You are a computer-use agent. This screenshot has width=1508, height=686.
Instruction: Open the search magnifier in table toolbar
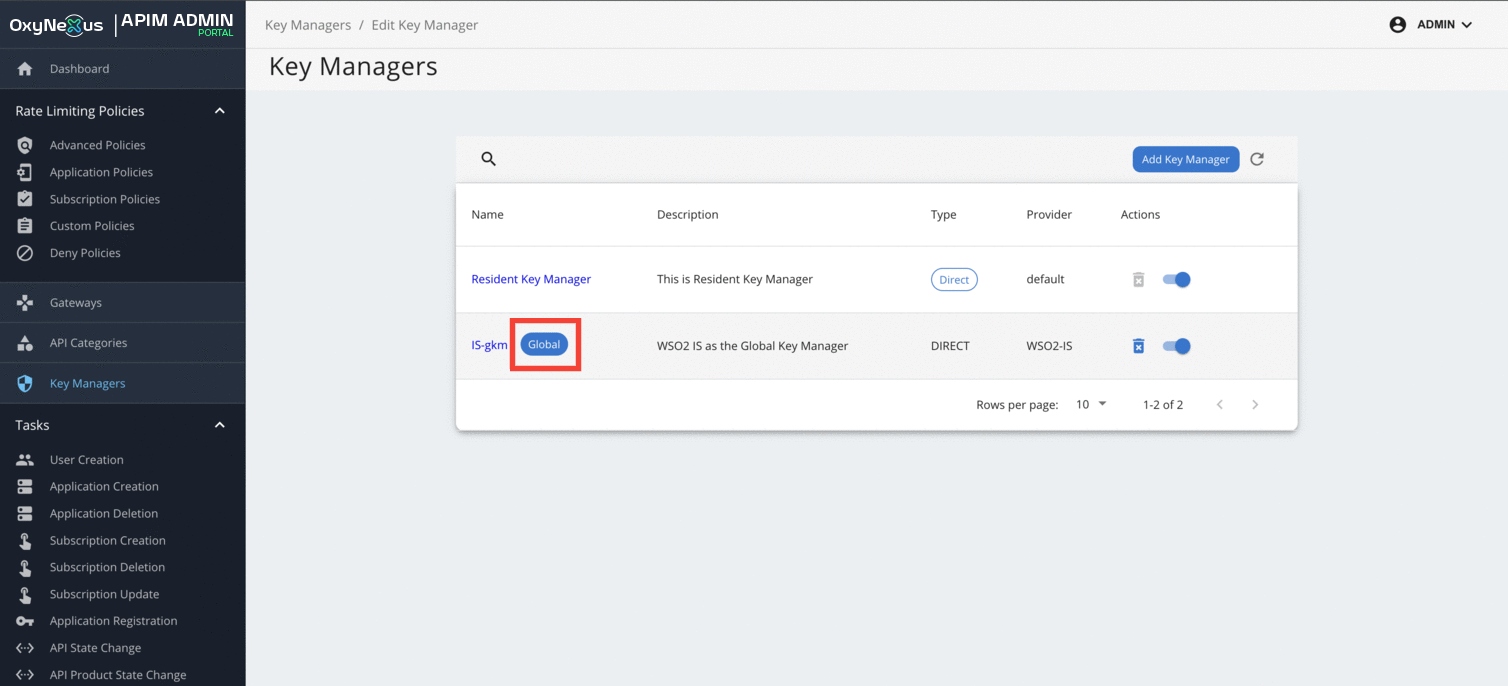click(x=489, y=159)
